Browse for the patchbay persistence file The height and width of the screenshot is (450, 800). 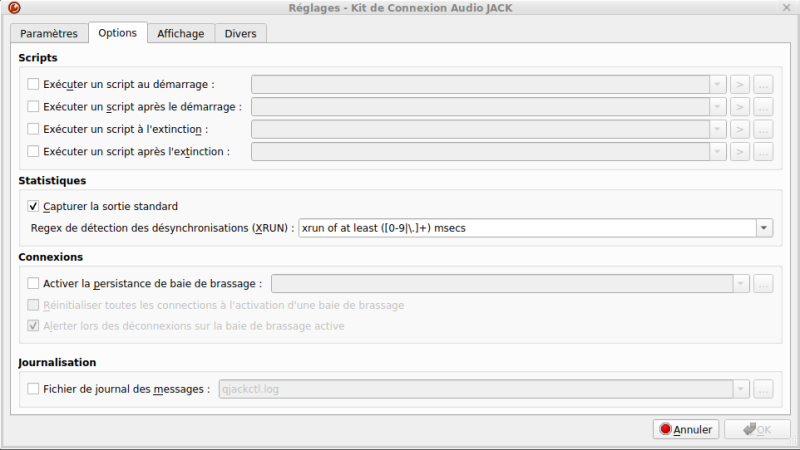pyautogui.click(x=764, y=284)
